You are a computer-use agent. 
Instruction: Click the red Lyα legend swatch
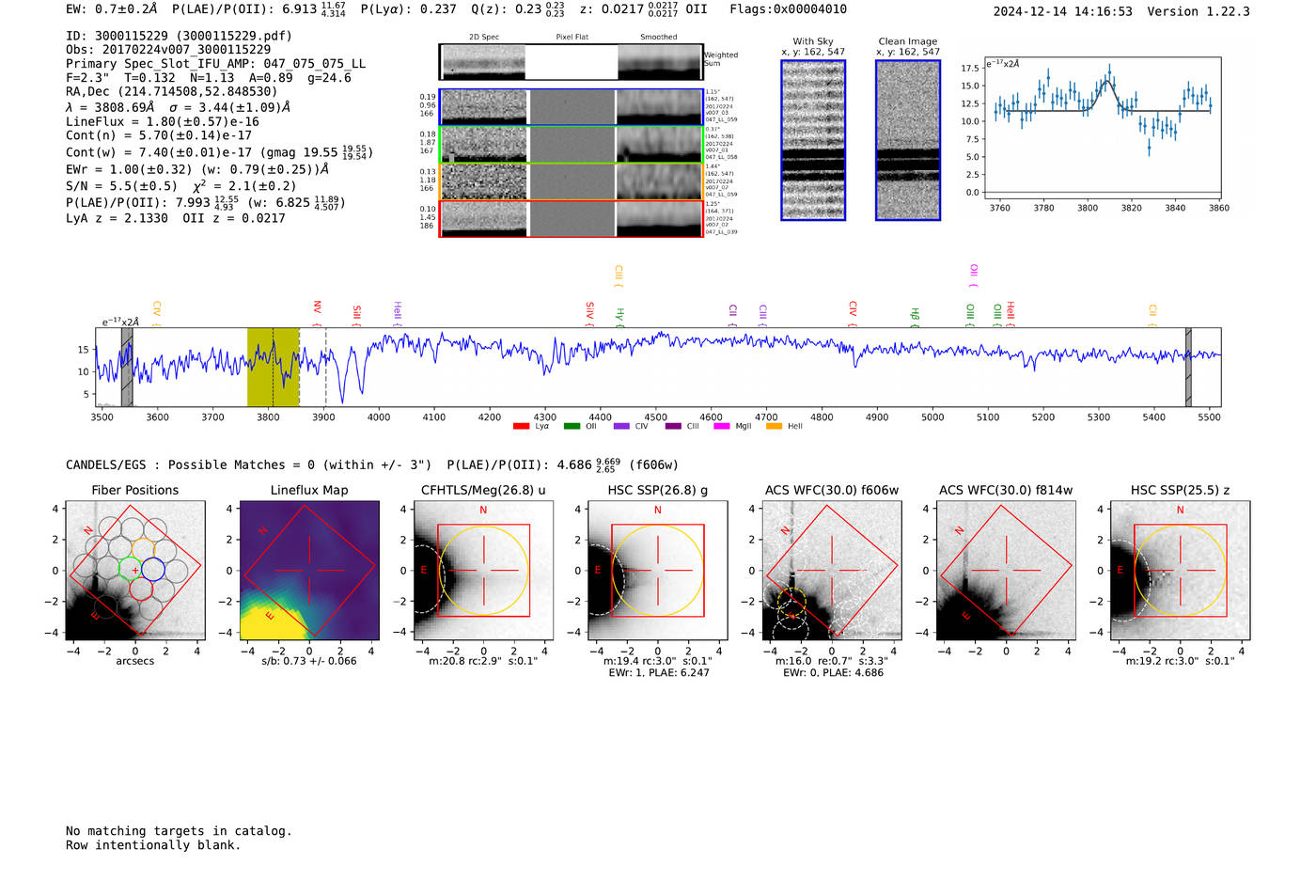521,427
